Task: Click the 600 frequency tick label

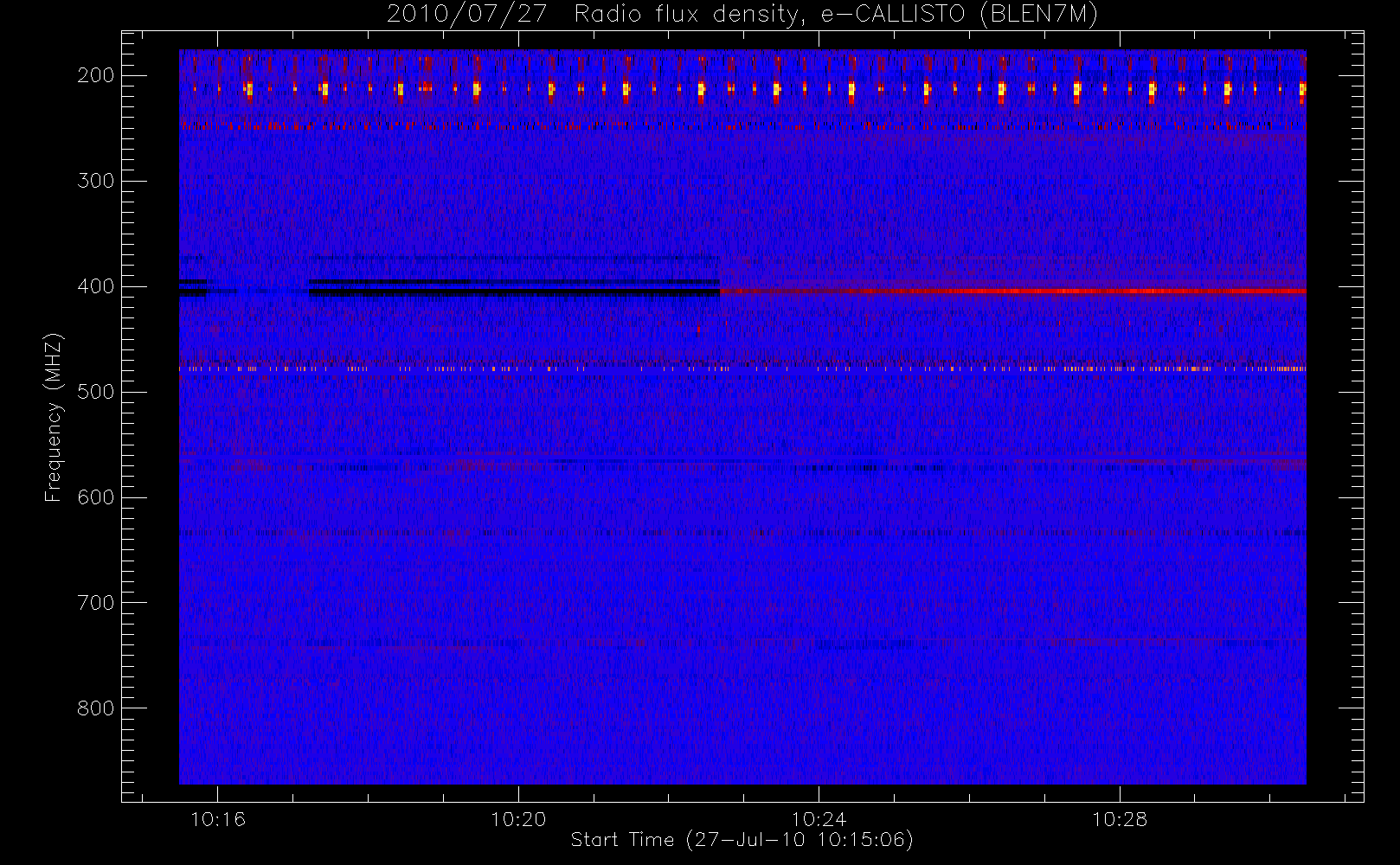Action: (x=95, y=497)
